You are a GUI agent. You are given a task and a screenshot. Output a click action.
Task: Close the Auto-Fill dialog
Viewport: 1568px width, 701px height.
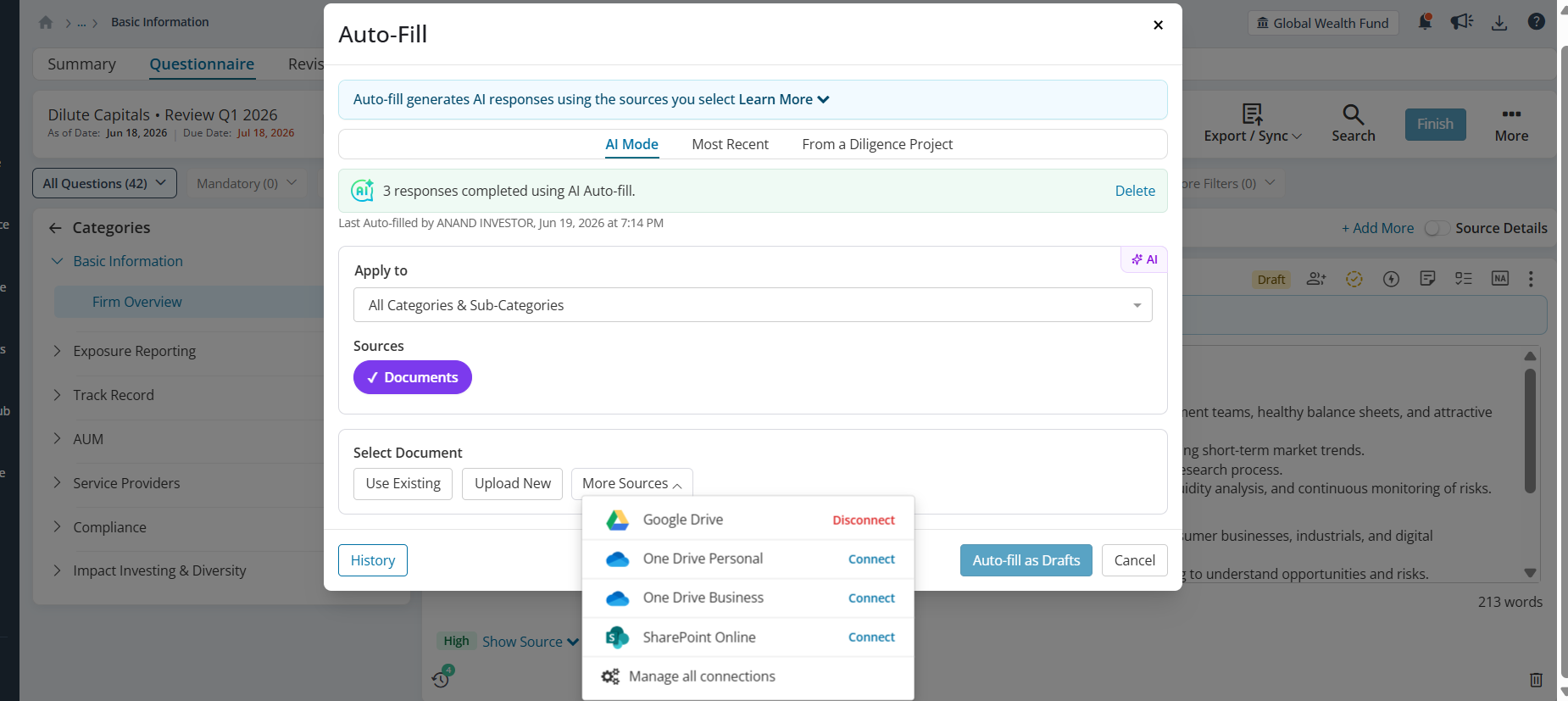point(1158,25)
